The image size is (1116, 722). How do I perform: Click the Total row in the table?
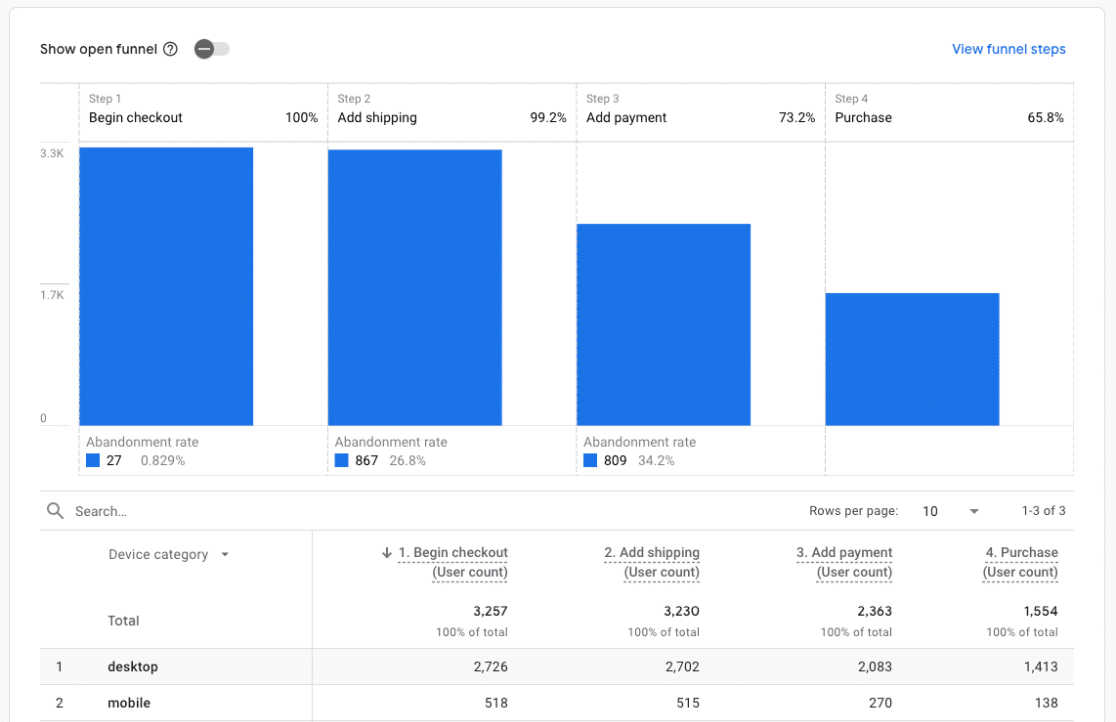(123, 620)
